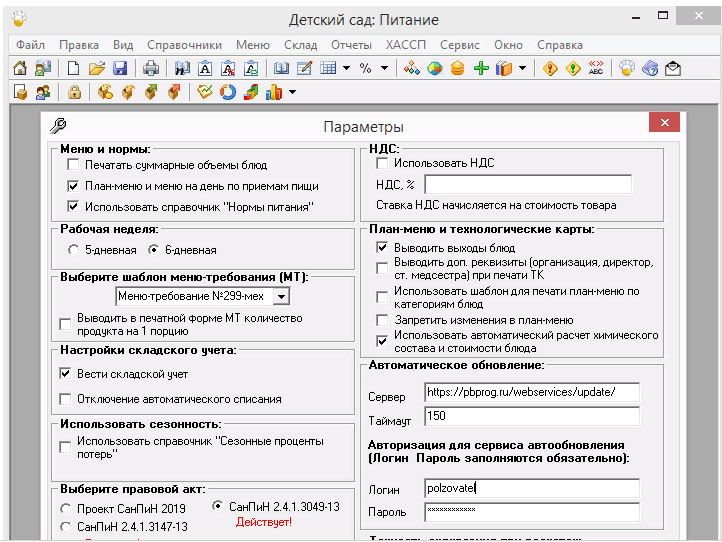Image resolution: width=722 pixels, height=542 pixels.
Task: Check 'Выводить доп. реквизиты' when printing ТК
Action: [382, 268]
